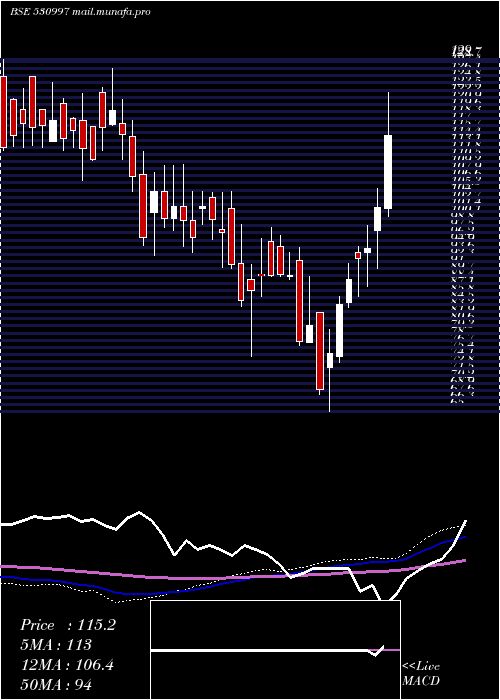The width and height of the screenshot is (500, 700).
Task: Click the 'Price : 115.2' value
Action: click(68, 625)
